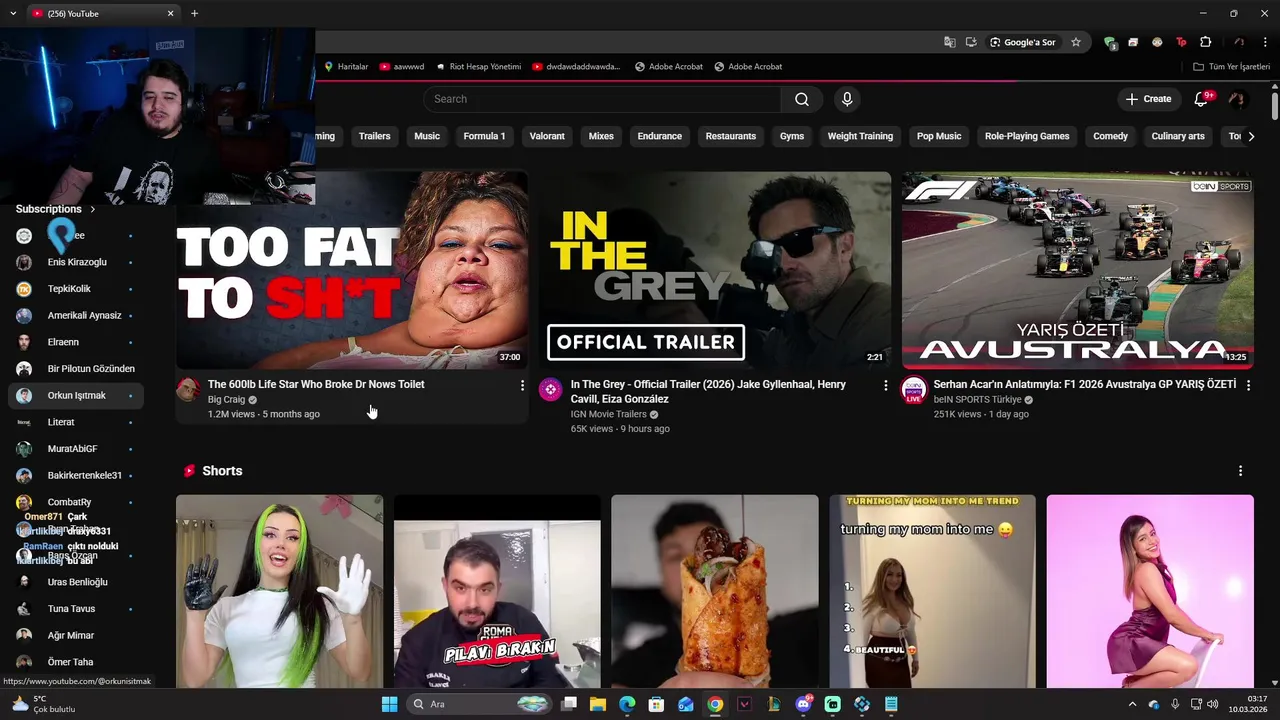Open the Too Fat video thumbnail

(352, 270)
